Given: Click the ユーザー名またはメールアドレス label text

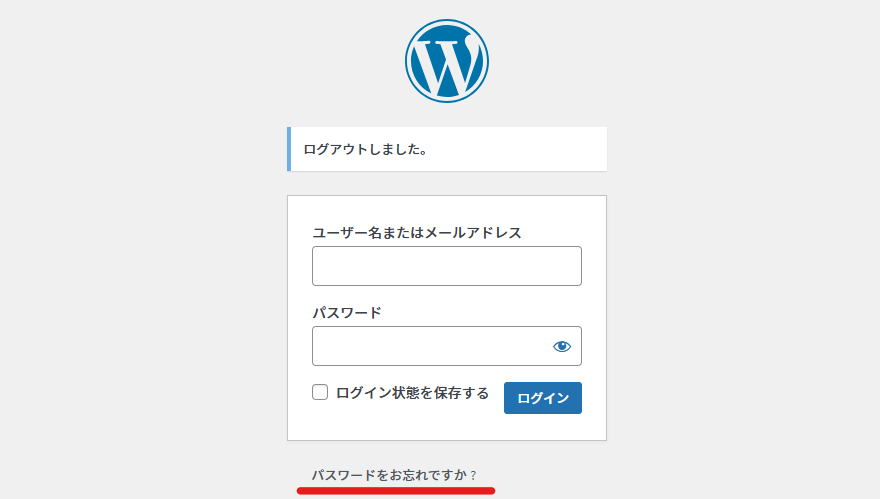Looking at the screenshot, I should (x=417, y=232).
